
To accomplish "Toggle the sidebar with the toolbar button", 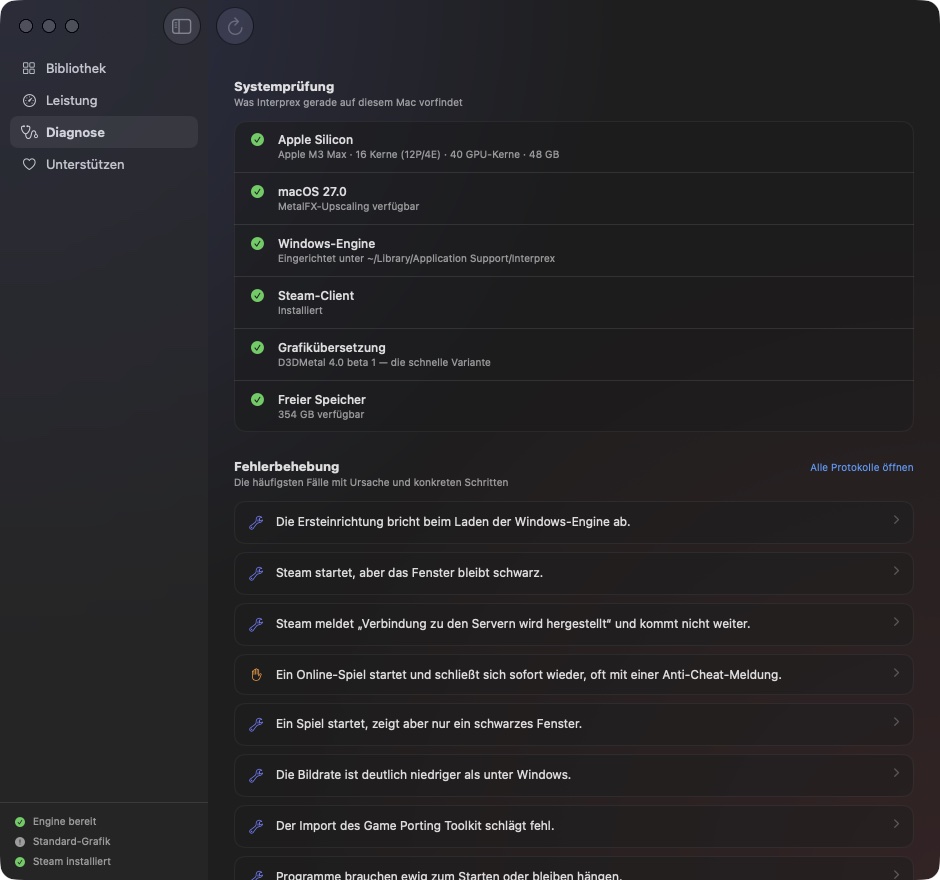I will coord(182,26).
